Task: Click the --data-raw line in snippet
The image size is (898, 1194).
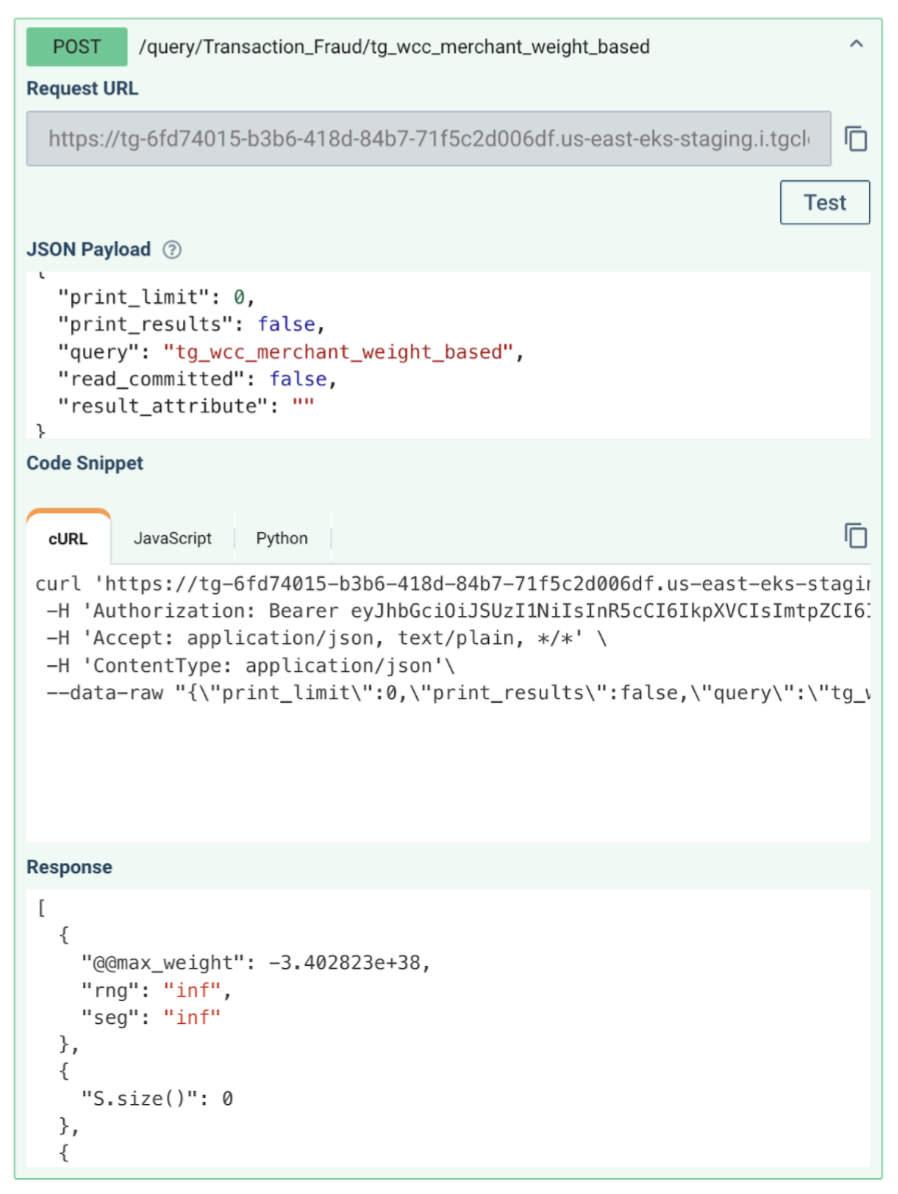Action: click(x=450, y=692)
